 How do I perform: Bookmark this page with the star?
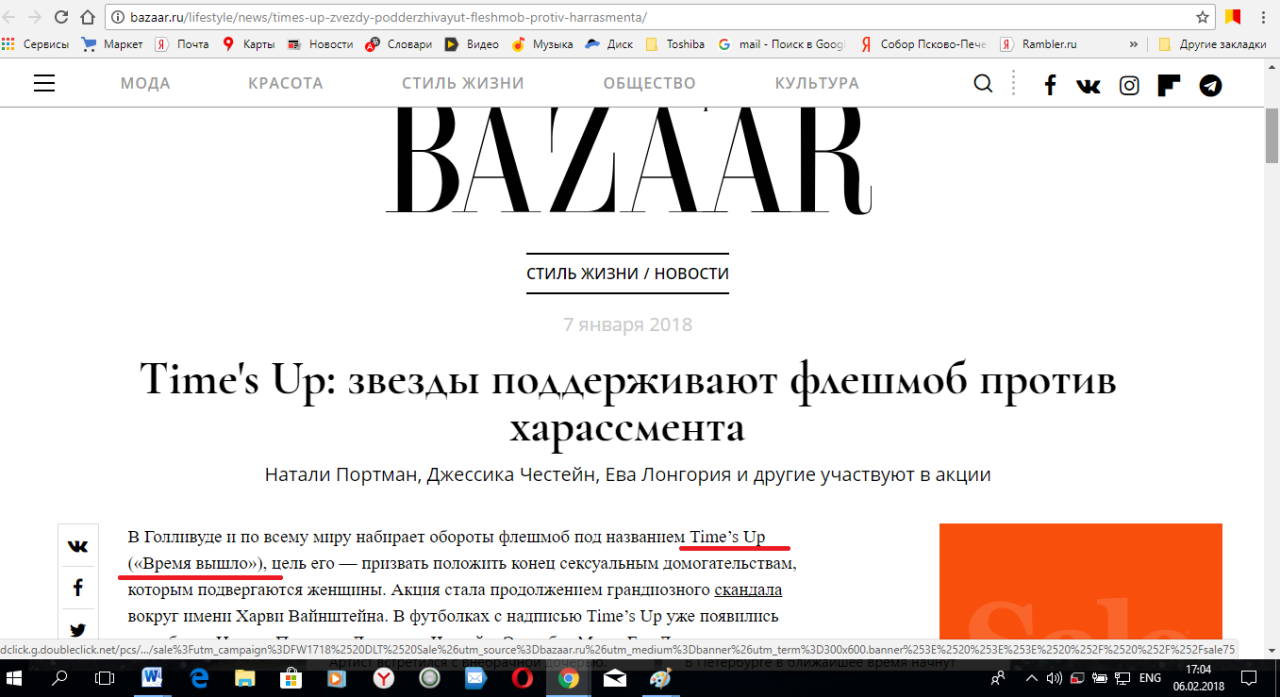1203,17
